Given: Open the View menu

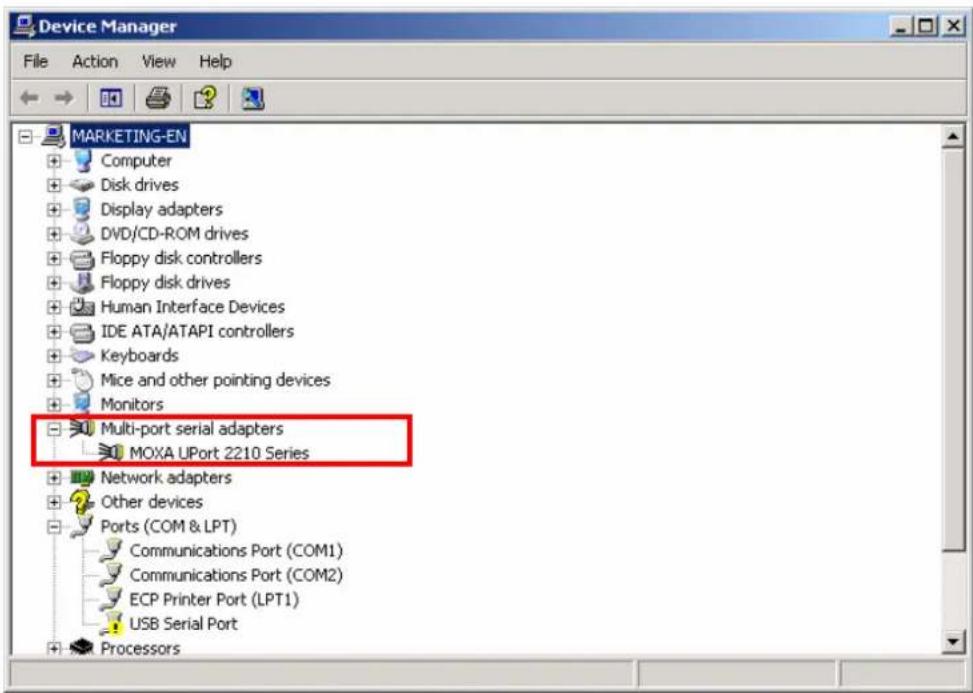Looking at the screenshot, I should click(158, 61).
